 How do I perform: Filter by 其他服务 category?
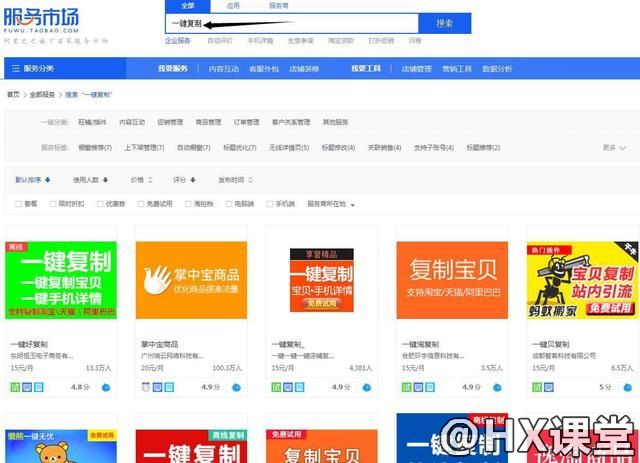335,122
